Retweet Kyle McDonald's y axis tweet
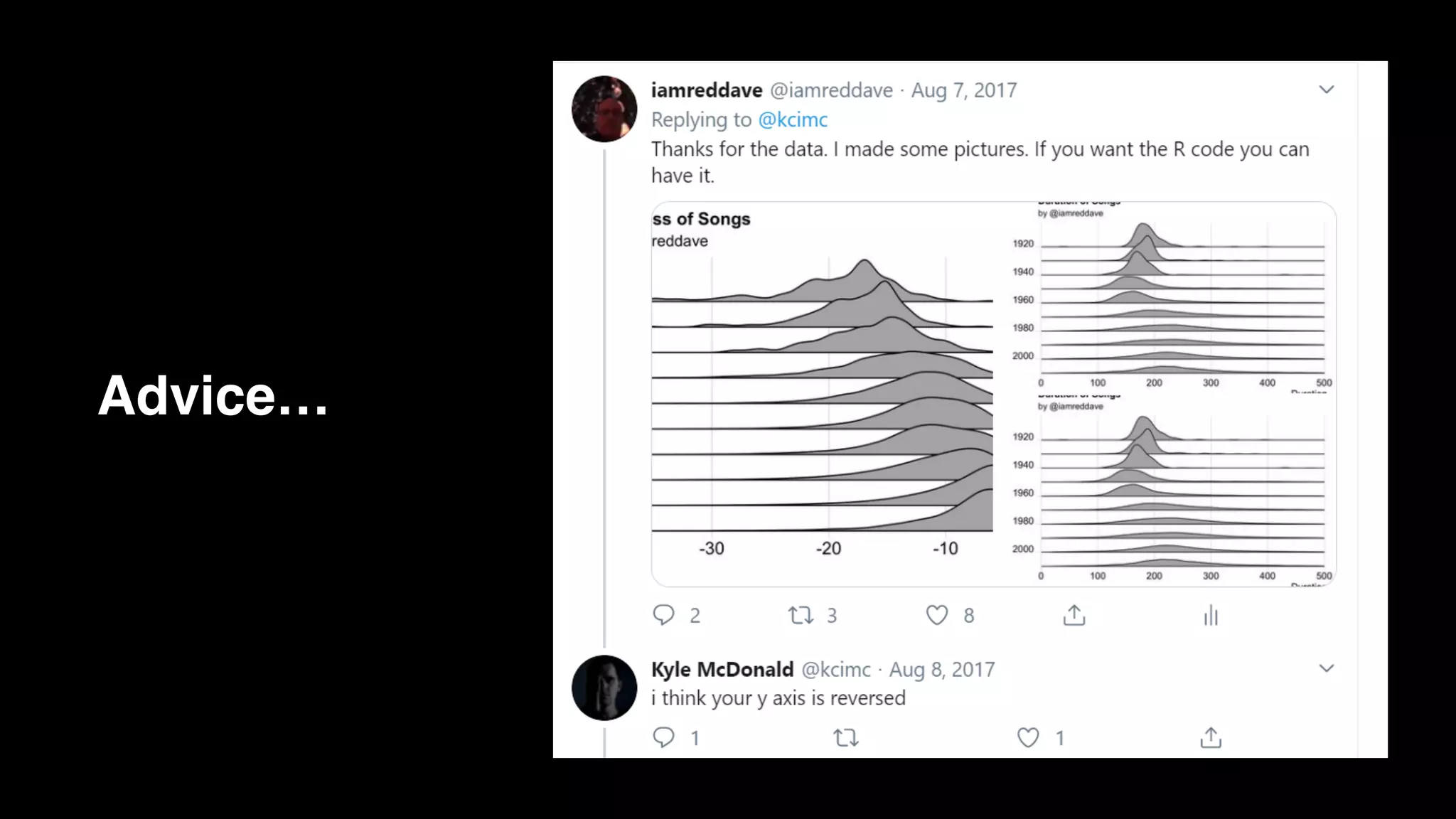 click(x=846, y=738)
